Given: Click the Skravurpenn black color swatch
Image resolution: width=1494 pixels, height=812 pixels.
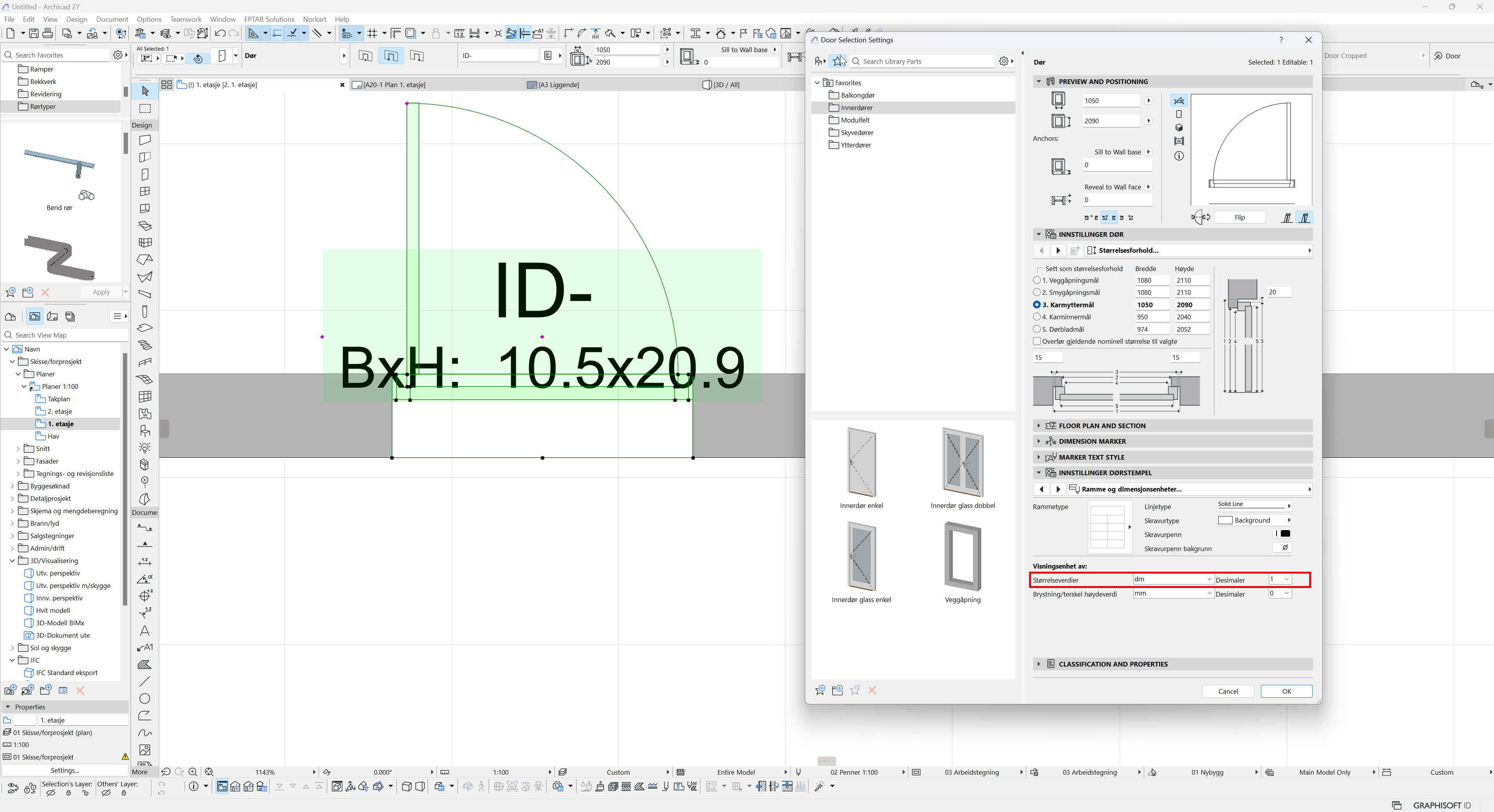Looking at the screenshot, I should coord(1285,534).
